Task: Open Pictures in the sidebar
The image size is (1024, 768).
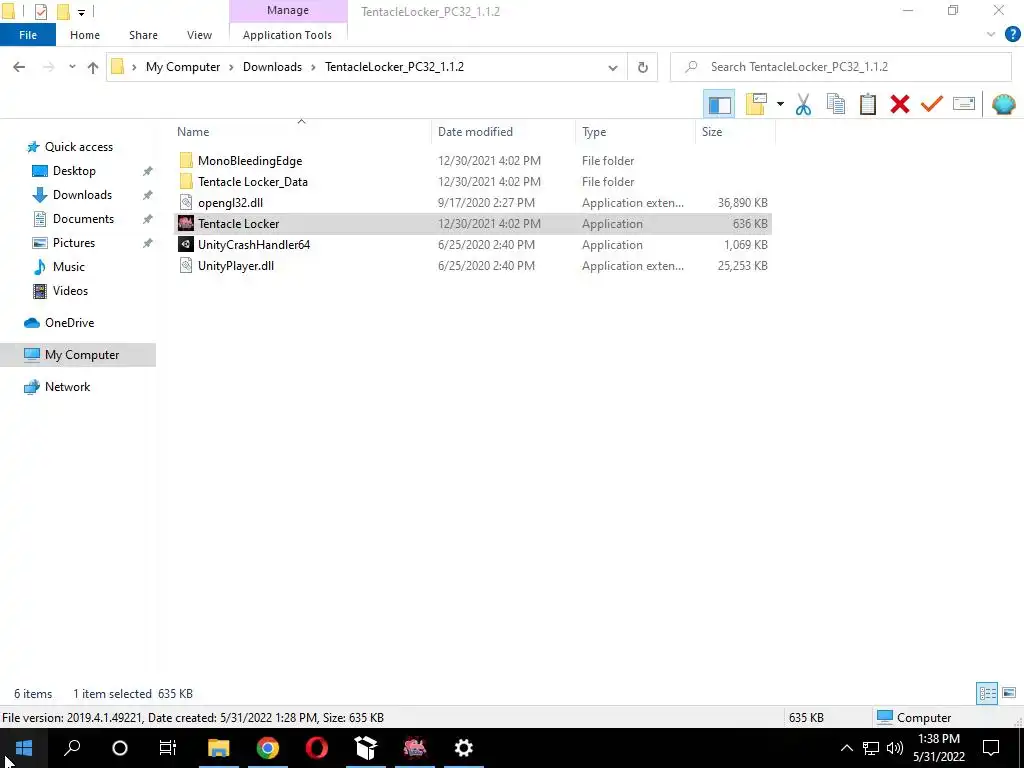Action: point(74,243)
